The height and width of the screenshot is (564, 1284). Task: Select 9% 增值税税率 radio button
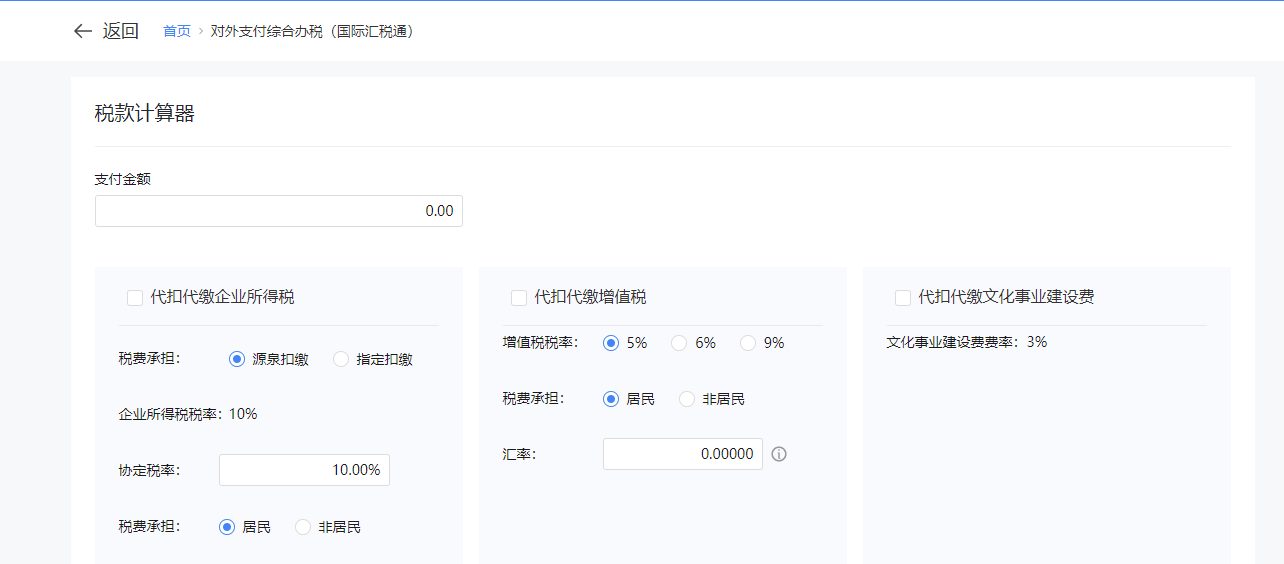pos(748,343)
